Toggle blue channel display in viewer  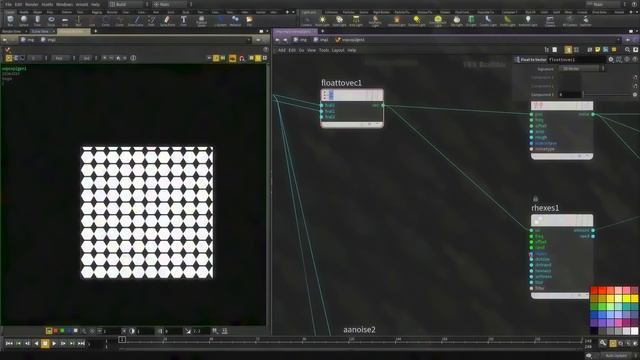pyautogui.click(x=69, y=331)
